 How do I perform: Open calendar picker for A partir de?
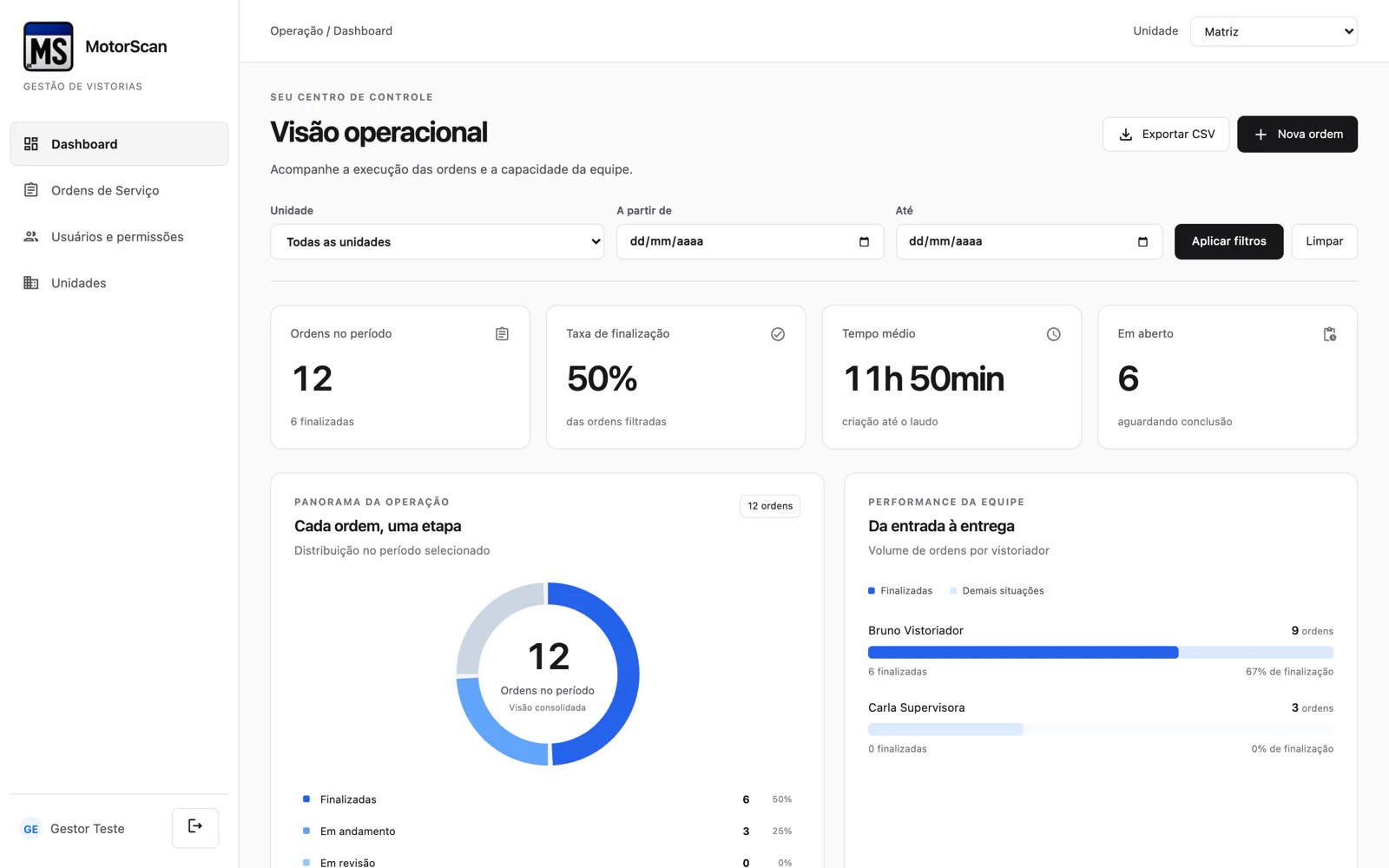pyautogui.click(x=864, y=242)
